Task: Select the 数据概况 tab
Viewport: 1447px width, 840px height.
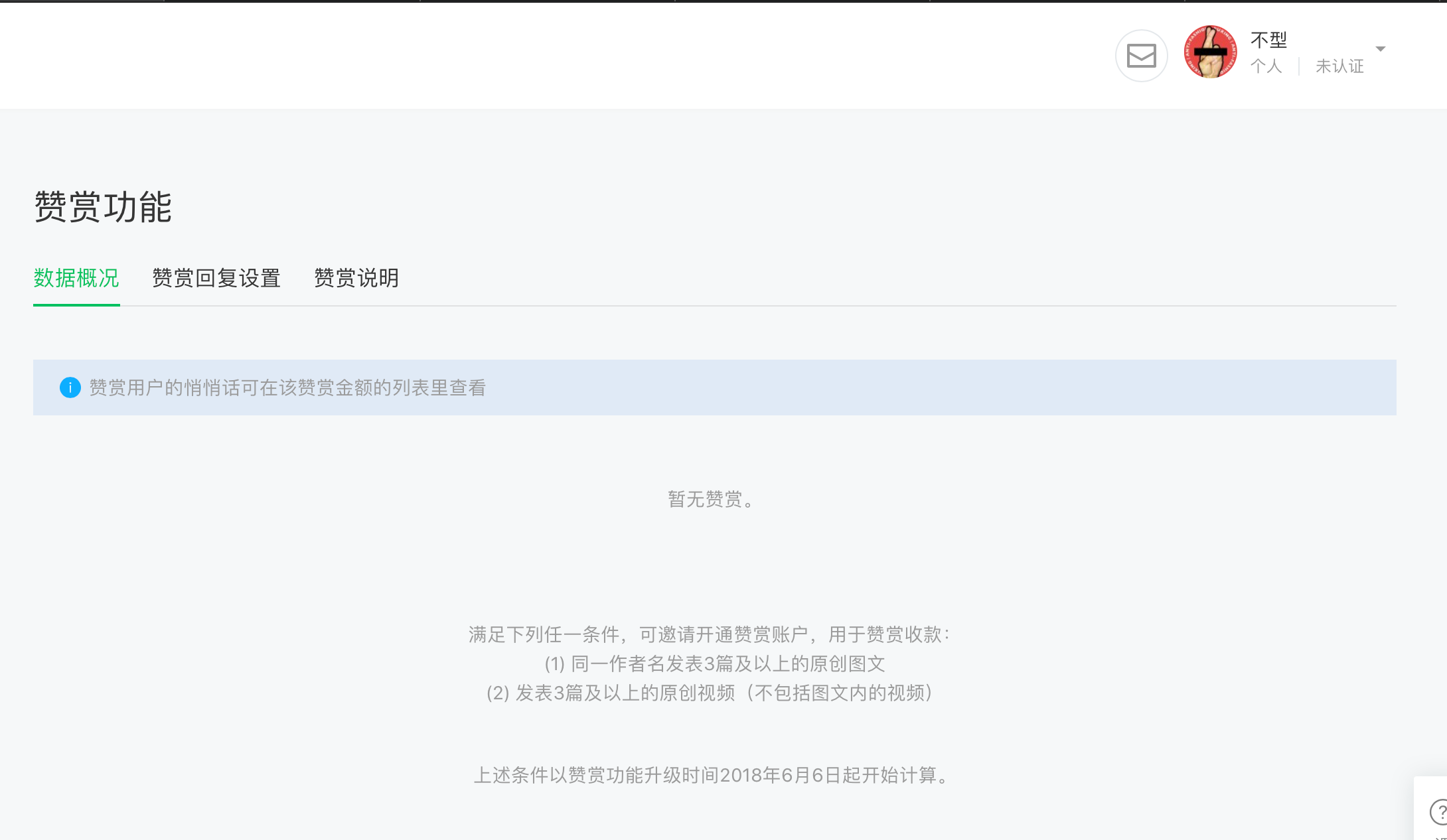Action: pos(76,278)
